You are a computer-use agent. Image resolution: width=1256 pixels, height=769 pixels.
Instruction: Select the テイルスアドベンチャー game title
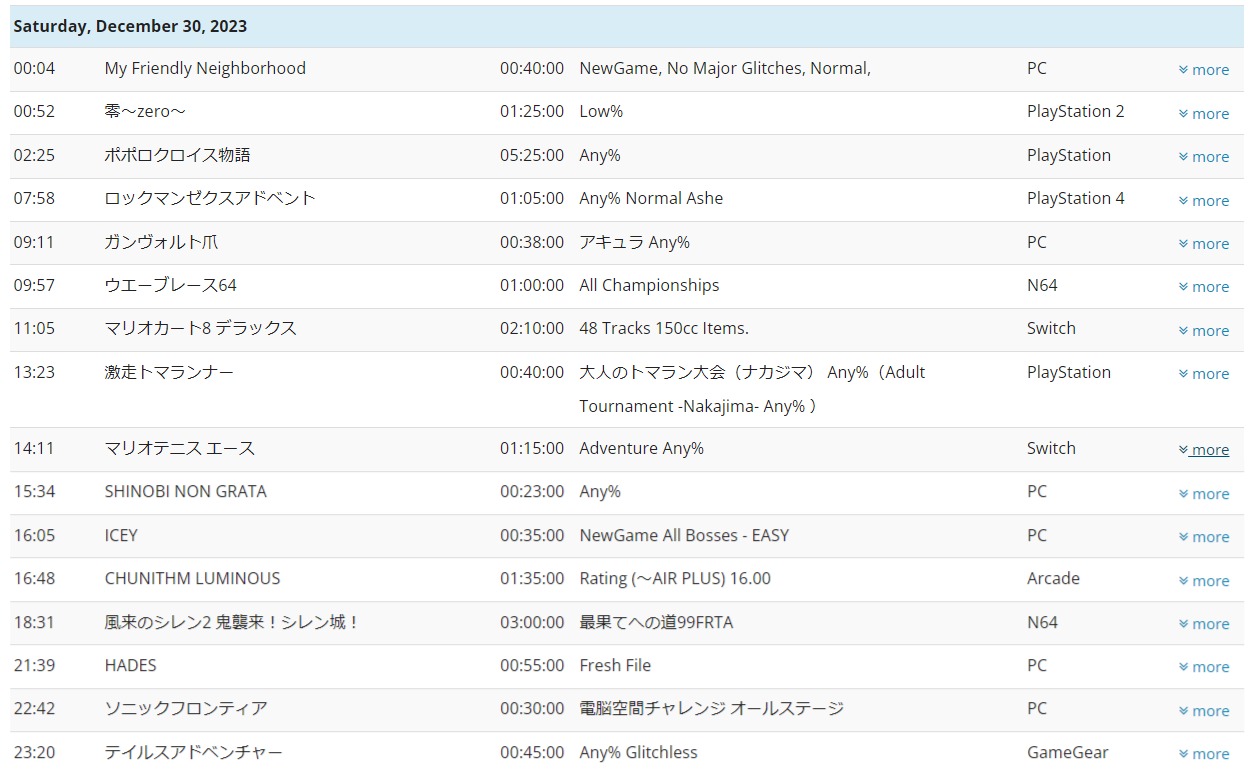(x=193, y=752)
